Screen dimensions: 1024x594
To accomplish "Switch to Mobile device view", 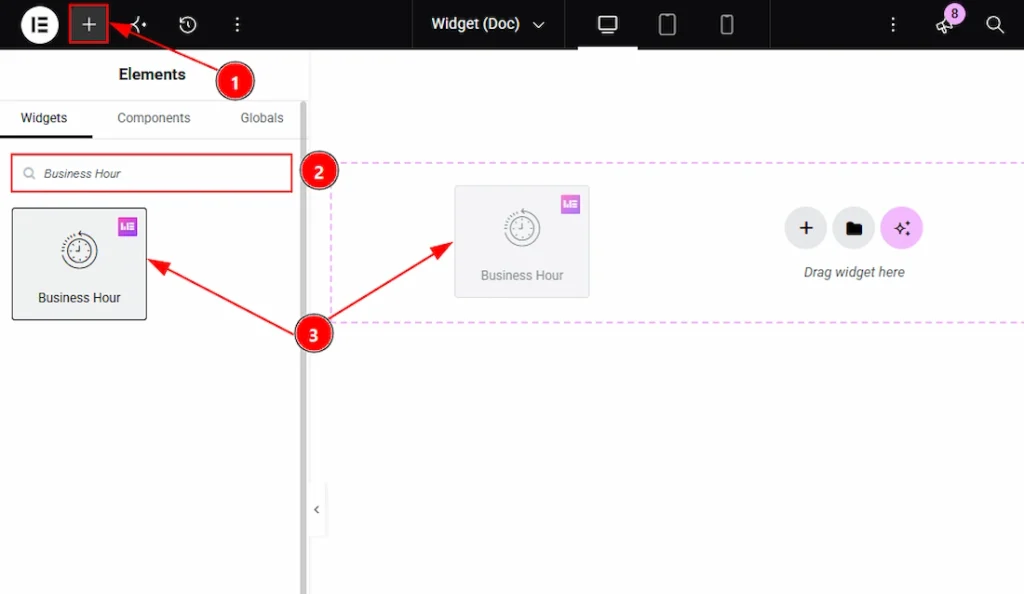I will click(726, 25).
